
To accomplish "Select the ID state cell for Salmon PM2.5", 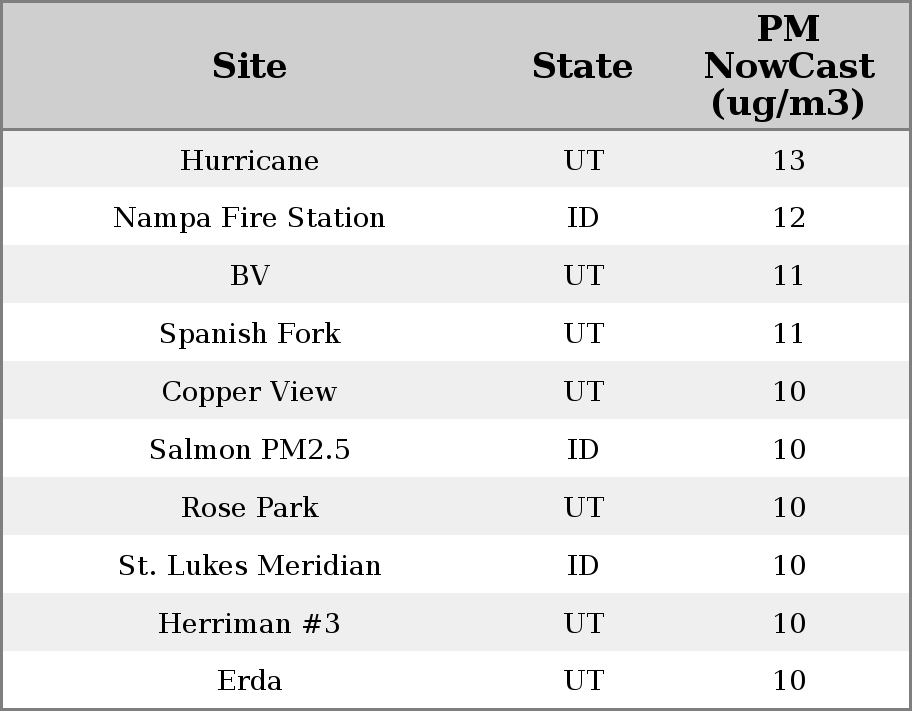I will pos(582,450).
